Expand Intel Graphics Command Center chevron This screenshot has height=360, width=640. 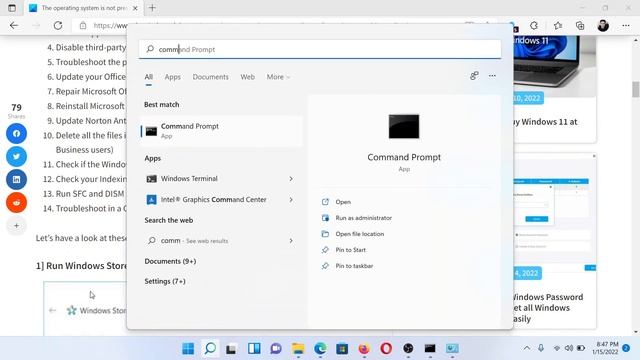[x=291, y=200]
